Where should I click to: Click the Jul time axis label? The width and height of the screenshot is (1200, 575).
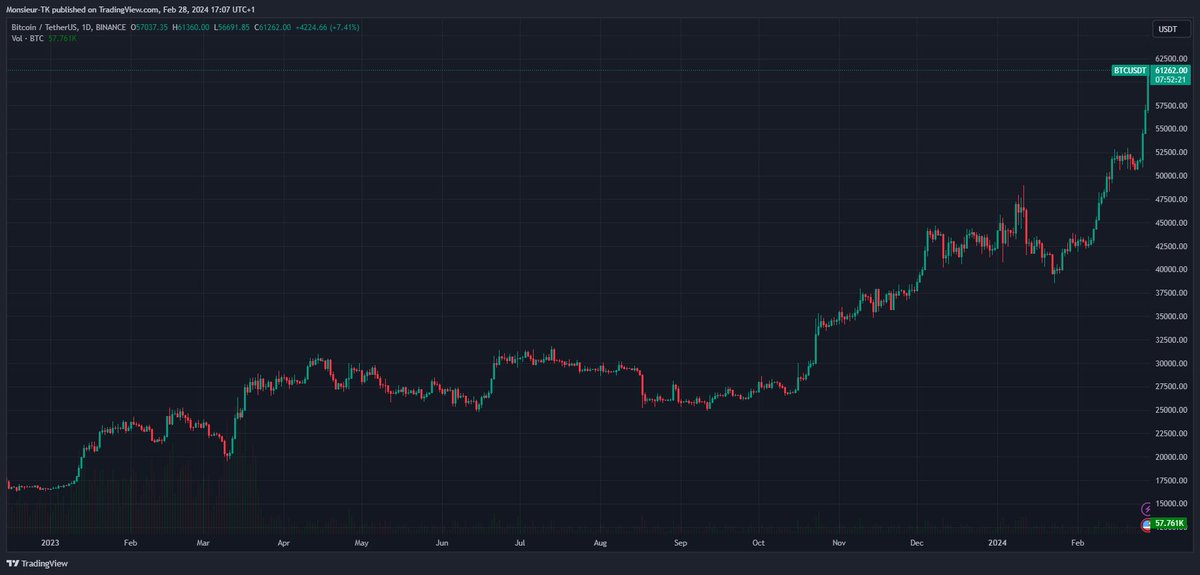[519, 541]
